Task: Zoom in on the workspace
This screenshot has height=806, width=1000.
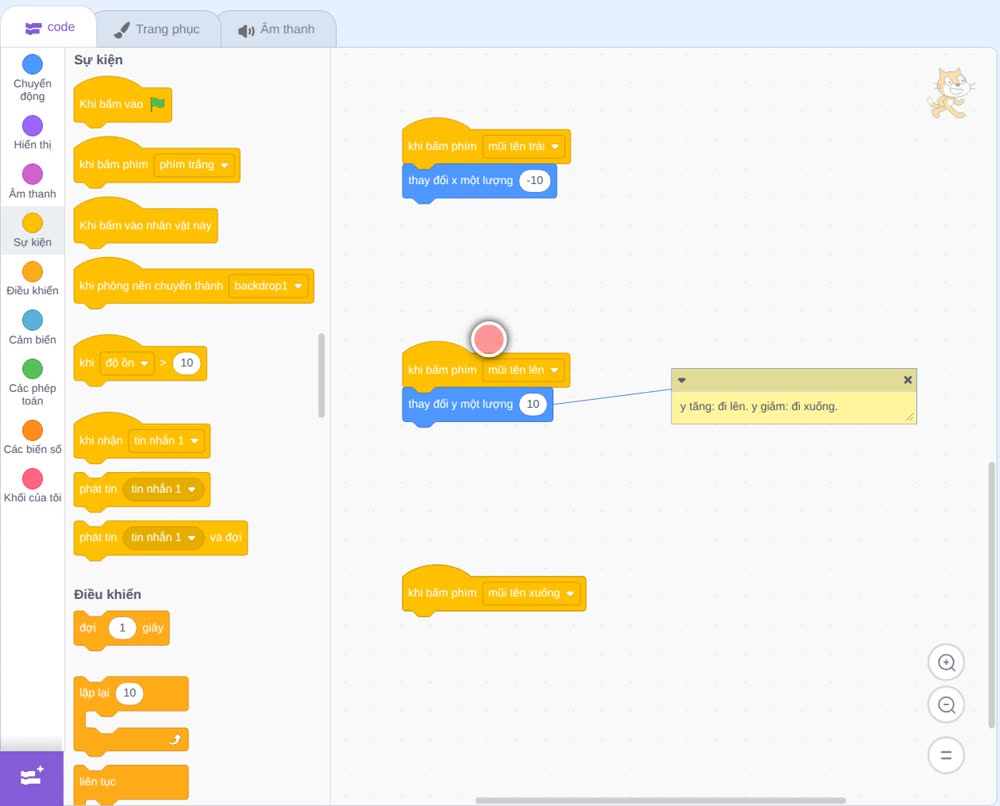Action: (946, 663)
